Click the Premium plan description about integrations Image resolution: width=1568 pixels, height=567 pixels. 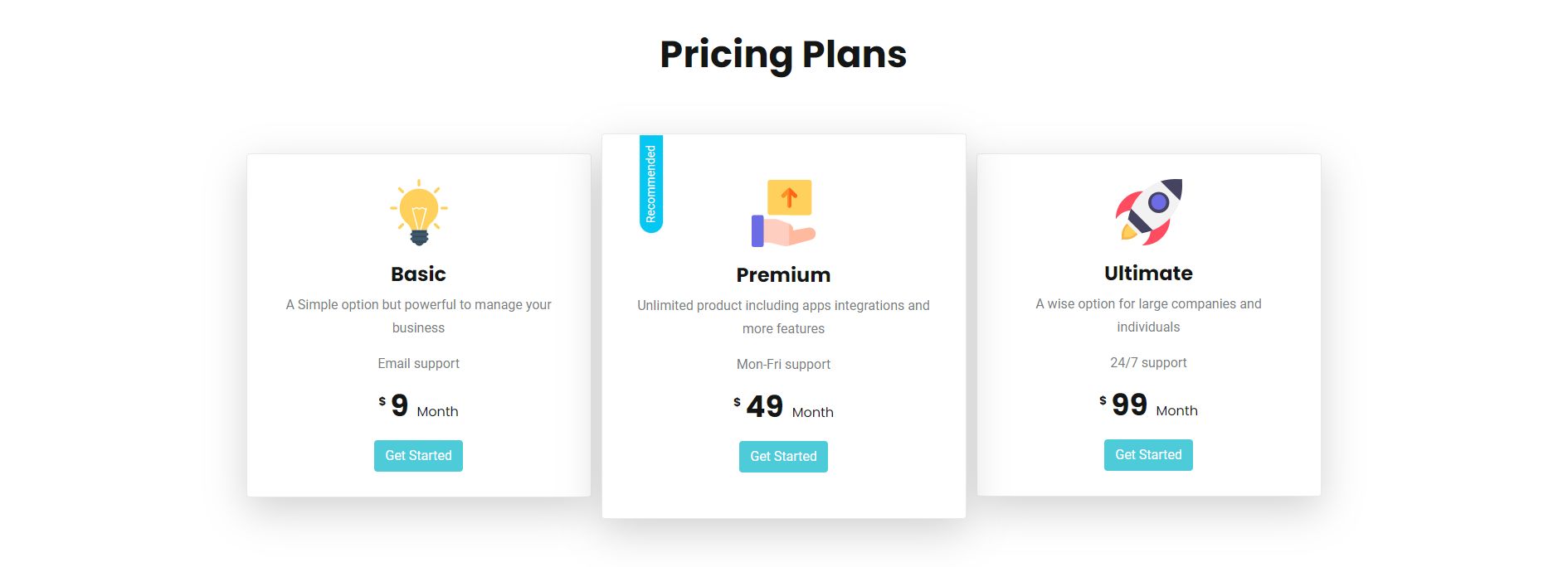(x=783, y=317)
